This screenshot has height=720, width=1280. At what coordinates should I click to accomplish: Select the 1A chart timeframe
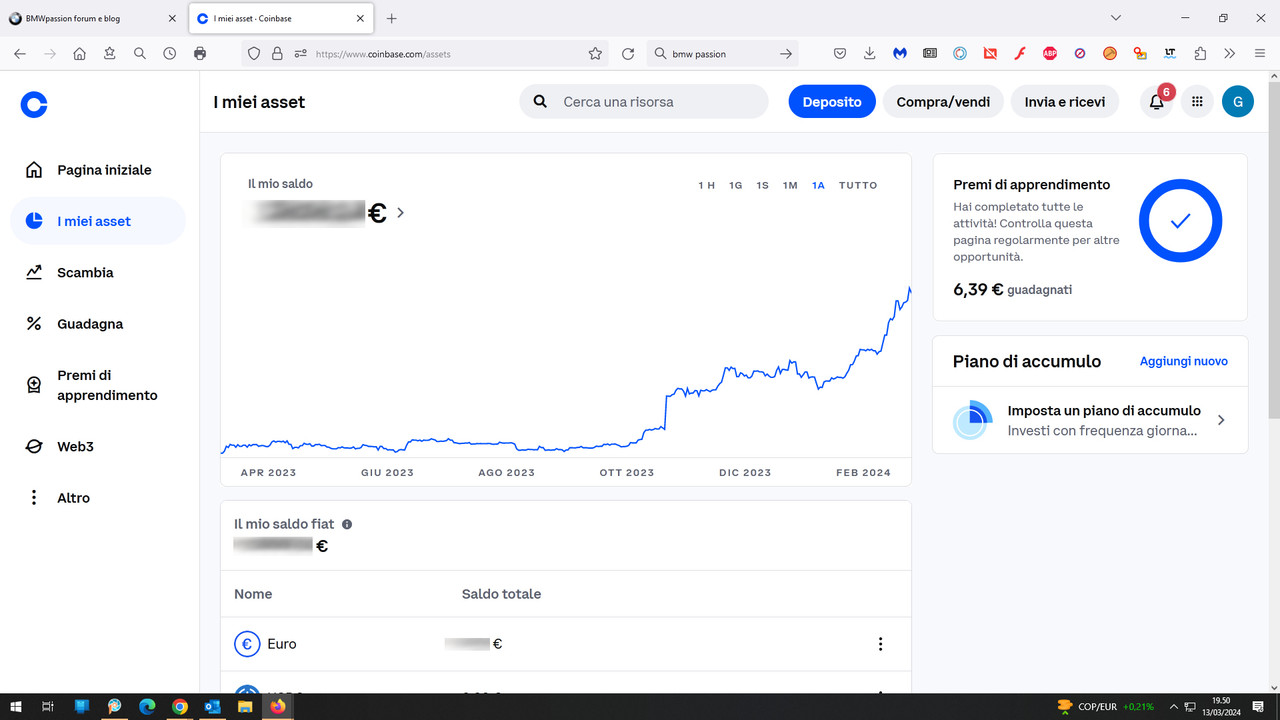pyautogui.click(x=818, y=185)
